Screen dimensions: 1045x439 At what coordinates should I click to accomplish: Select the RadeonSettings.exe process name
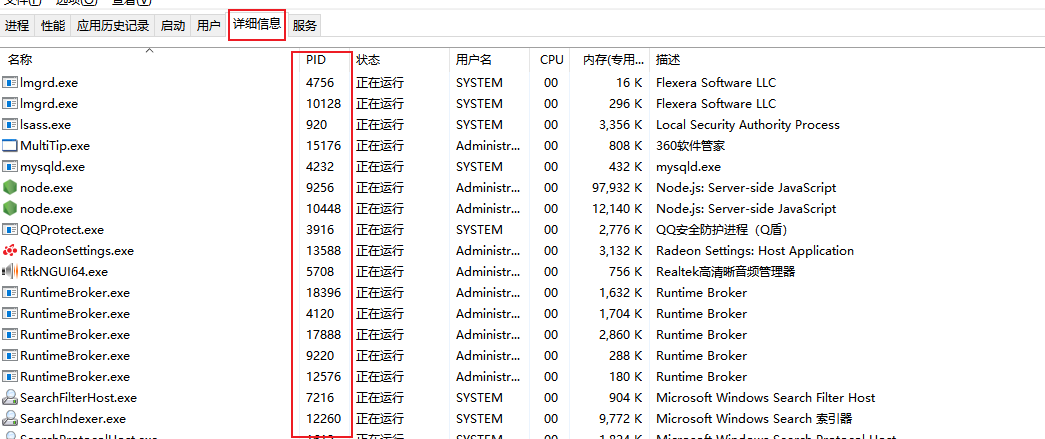pos(77,251)
